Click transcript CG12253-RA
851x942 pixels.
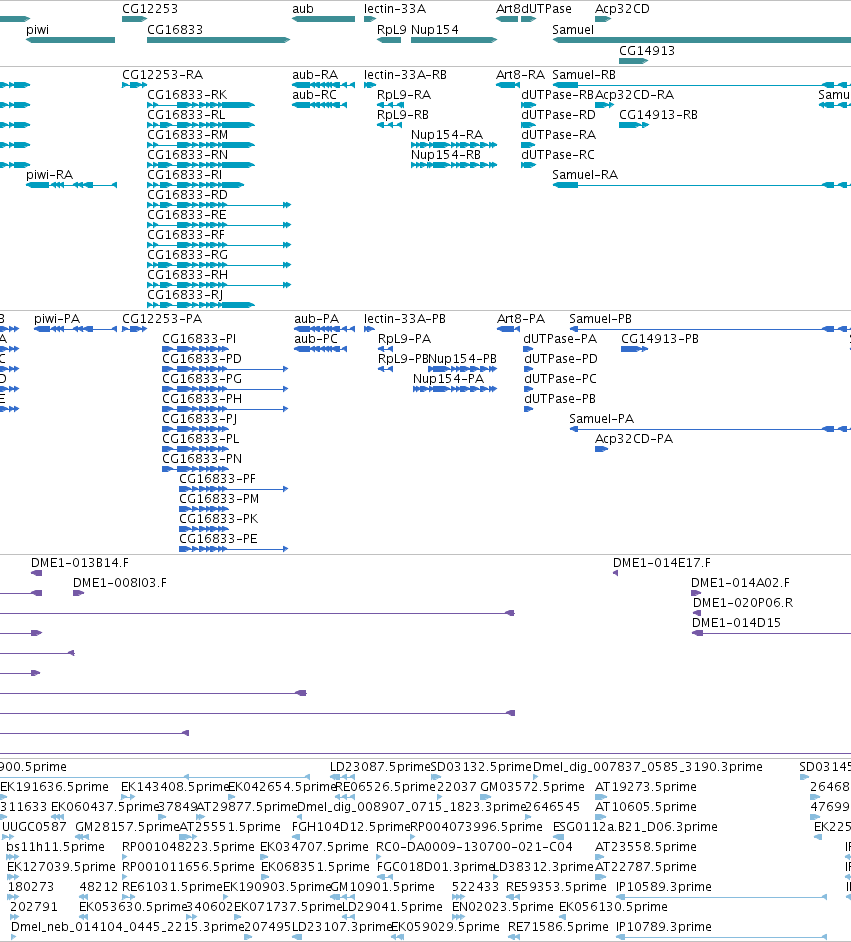[x=162, y=75]
